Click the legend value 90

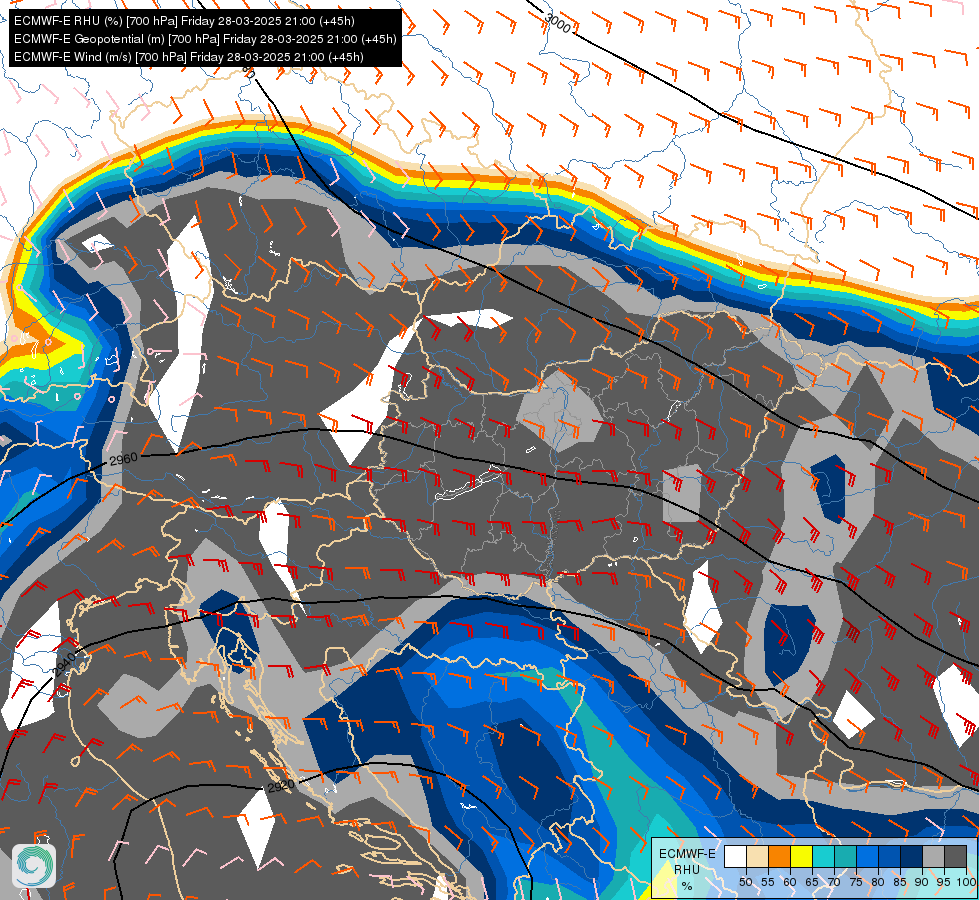(922, 883)
